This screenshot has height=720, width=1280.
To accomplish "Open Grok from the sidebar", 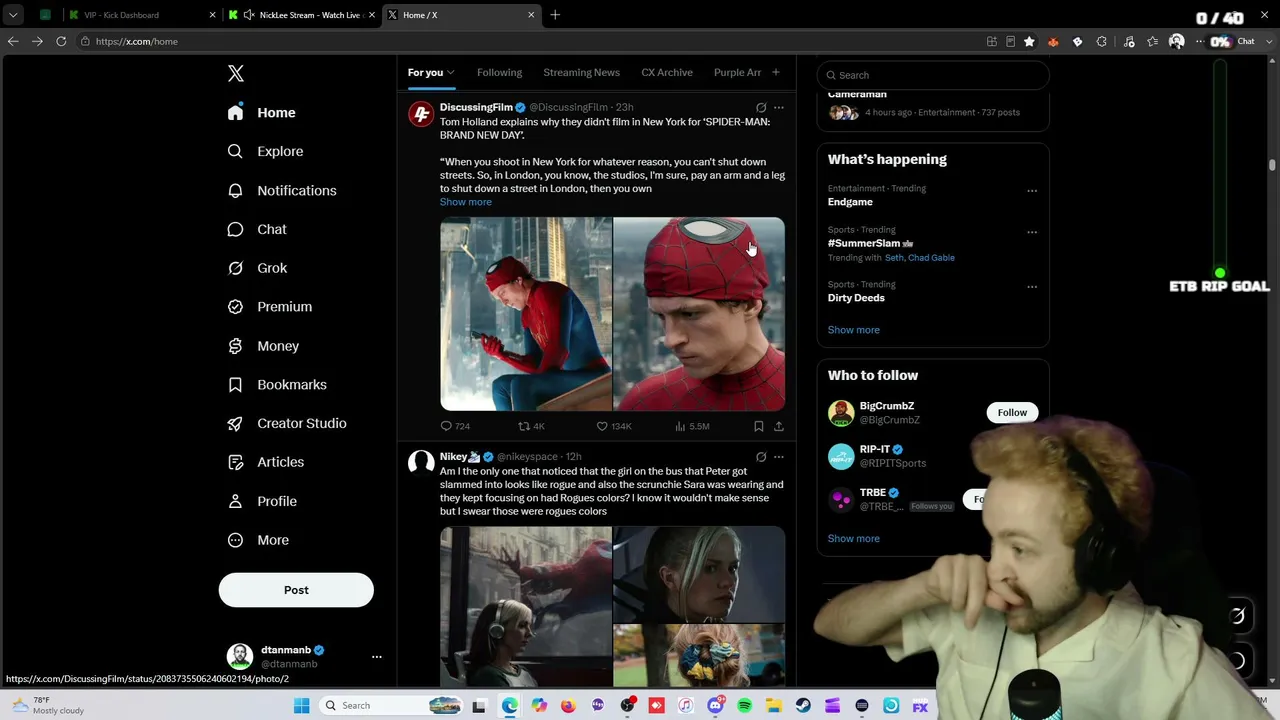I will point(257,268).
